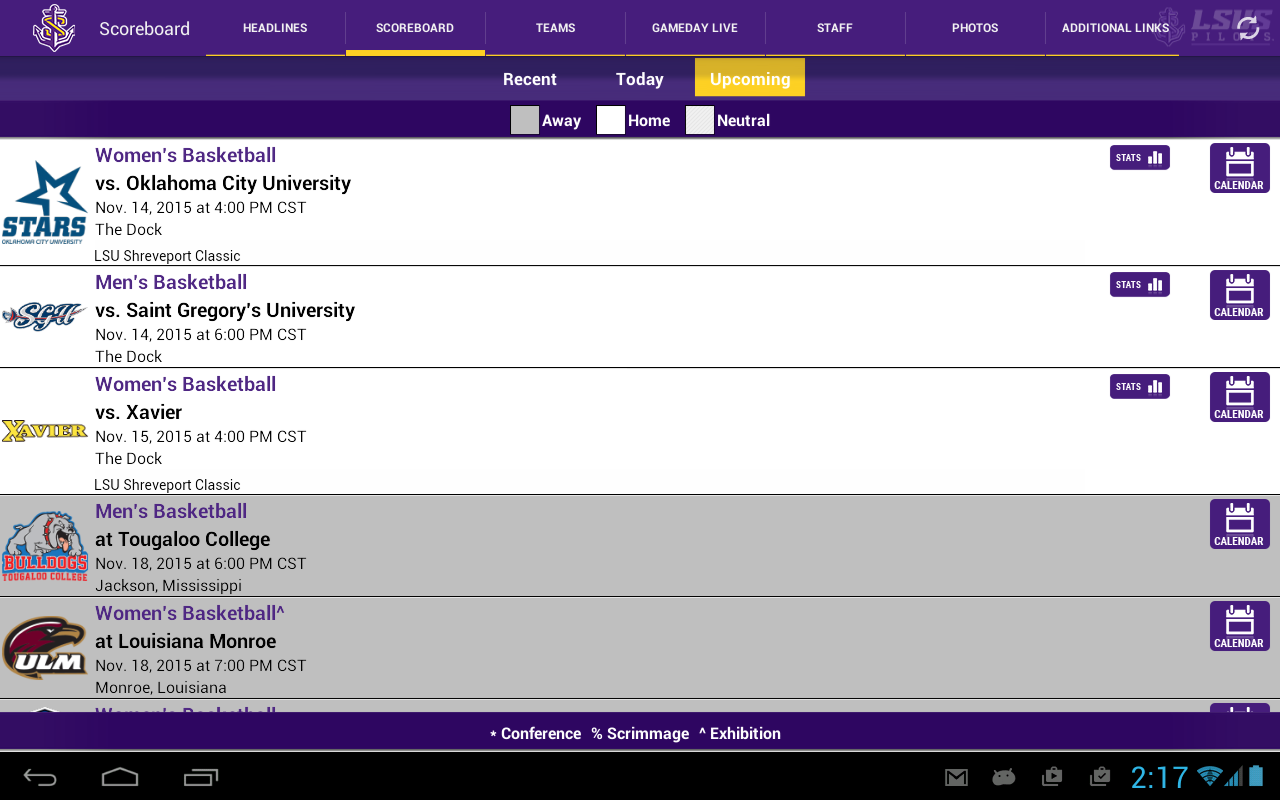Tap 'Nov. 15, 2015 at 4:00 PM CST'
The width and height of the screenshot is (1280, 800).
pyautogui.click(x=201, y=437)
